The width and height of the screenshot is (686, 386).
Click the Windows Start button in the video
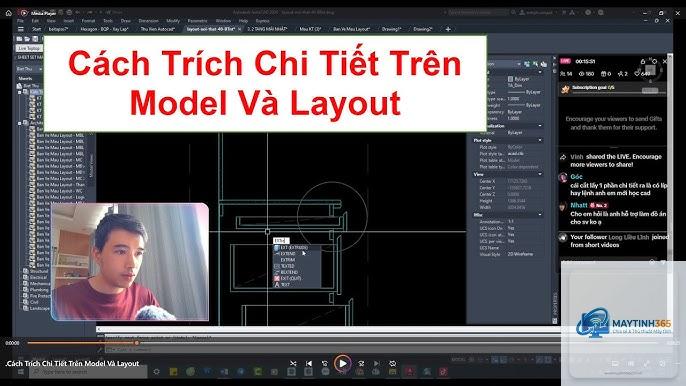[20, 372]
